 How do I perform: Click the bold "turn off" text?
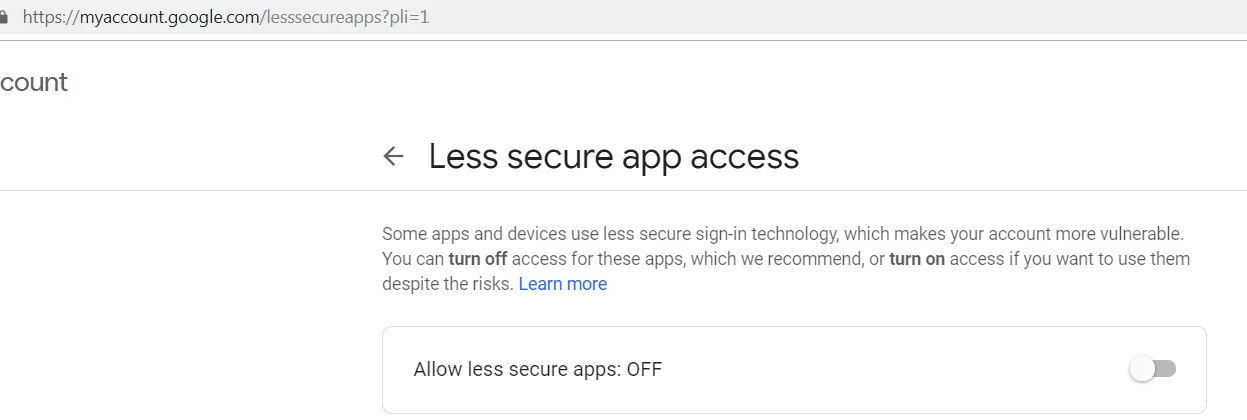point(479,259)
